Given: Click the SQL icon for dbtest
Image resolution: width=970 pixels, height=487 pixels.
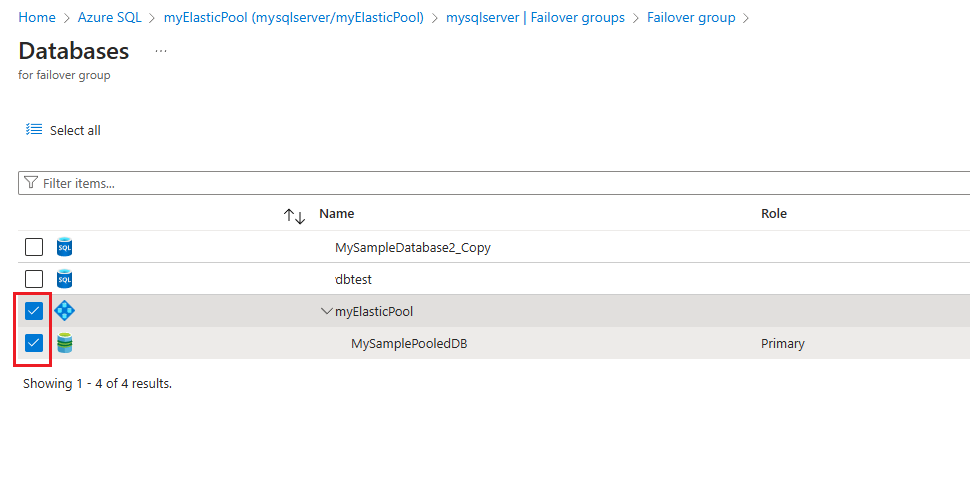Looking at the screenshot, I should [64, 279].
